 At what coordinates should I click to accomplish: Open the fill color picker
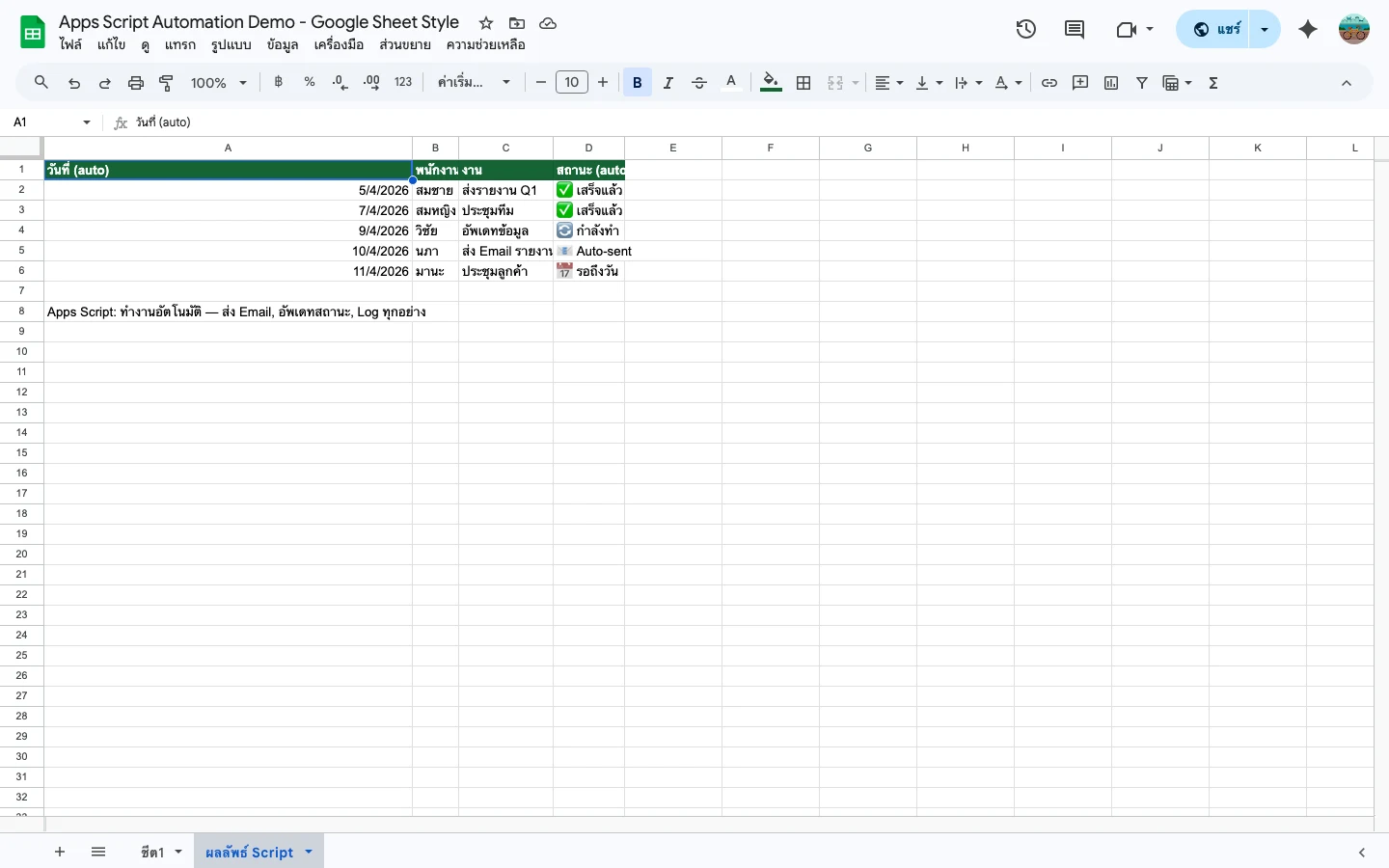pyautogui.click(x=771, y=83)
